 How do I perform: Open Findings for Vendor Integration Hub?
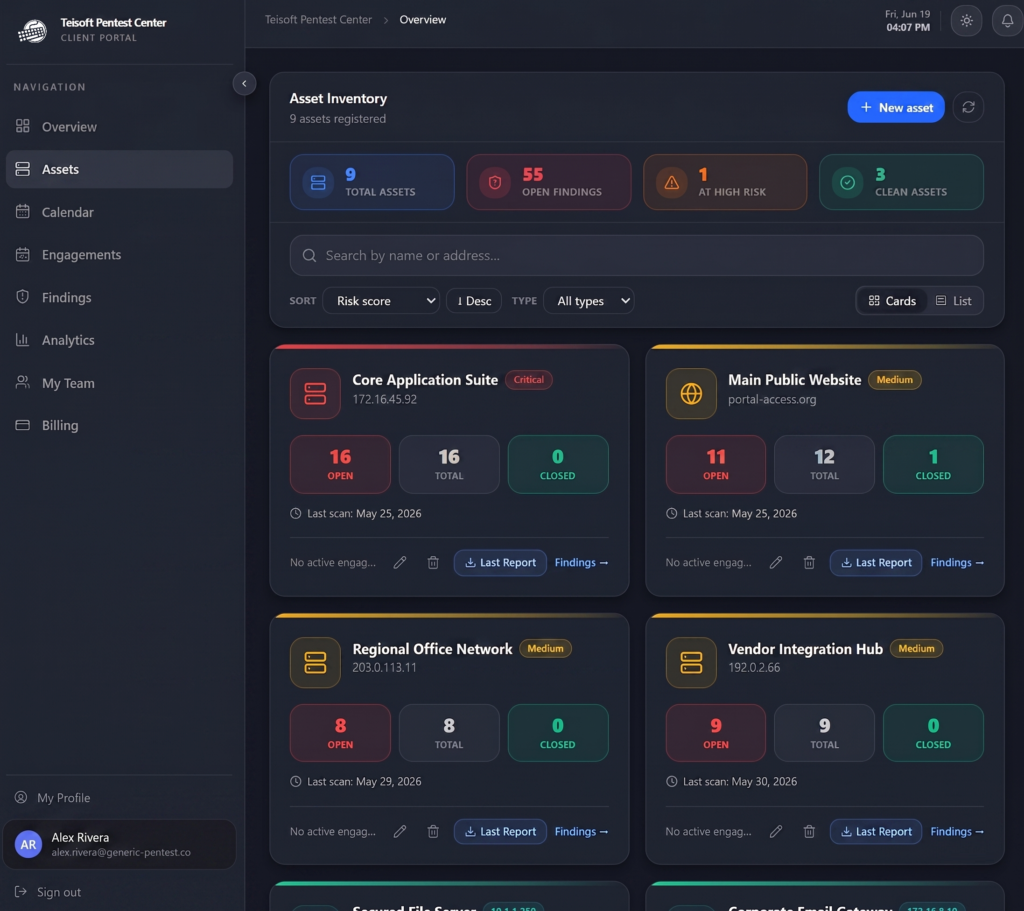(x=957, y=831)
